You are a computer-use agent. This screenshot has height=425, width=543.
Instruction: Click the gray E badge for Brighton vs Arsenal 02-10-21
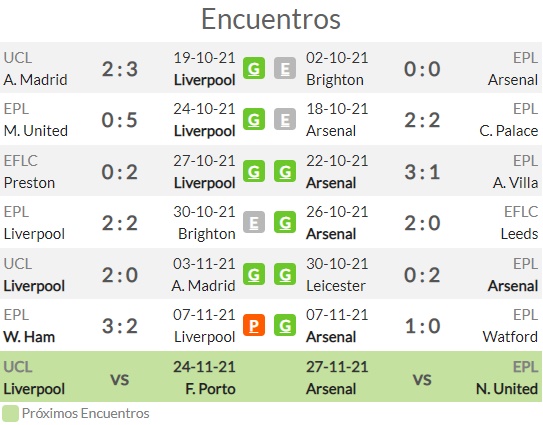pos(285,68)
